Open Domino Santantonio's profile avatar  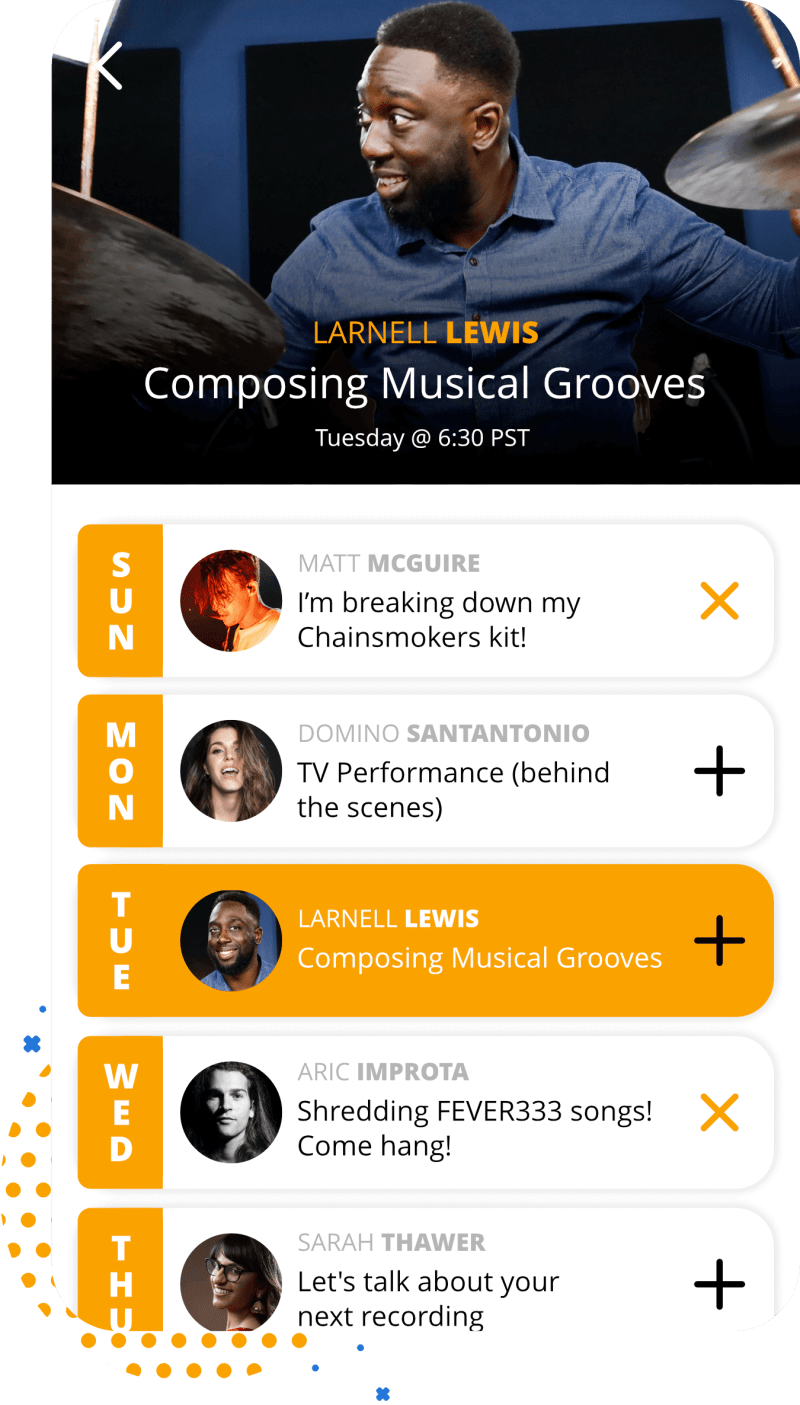point(231,771)
